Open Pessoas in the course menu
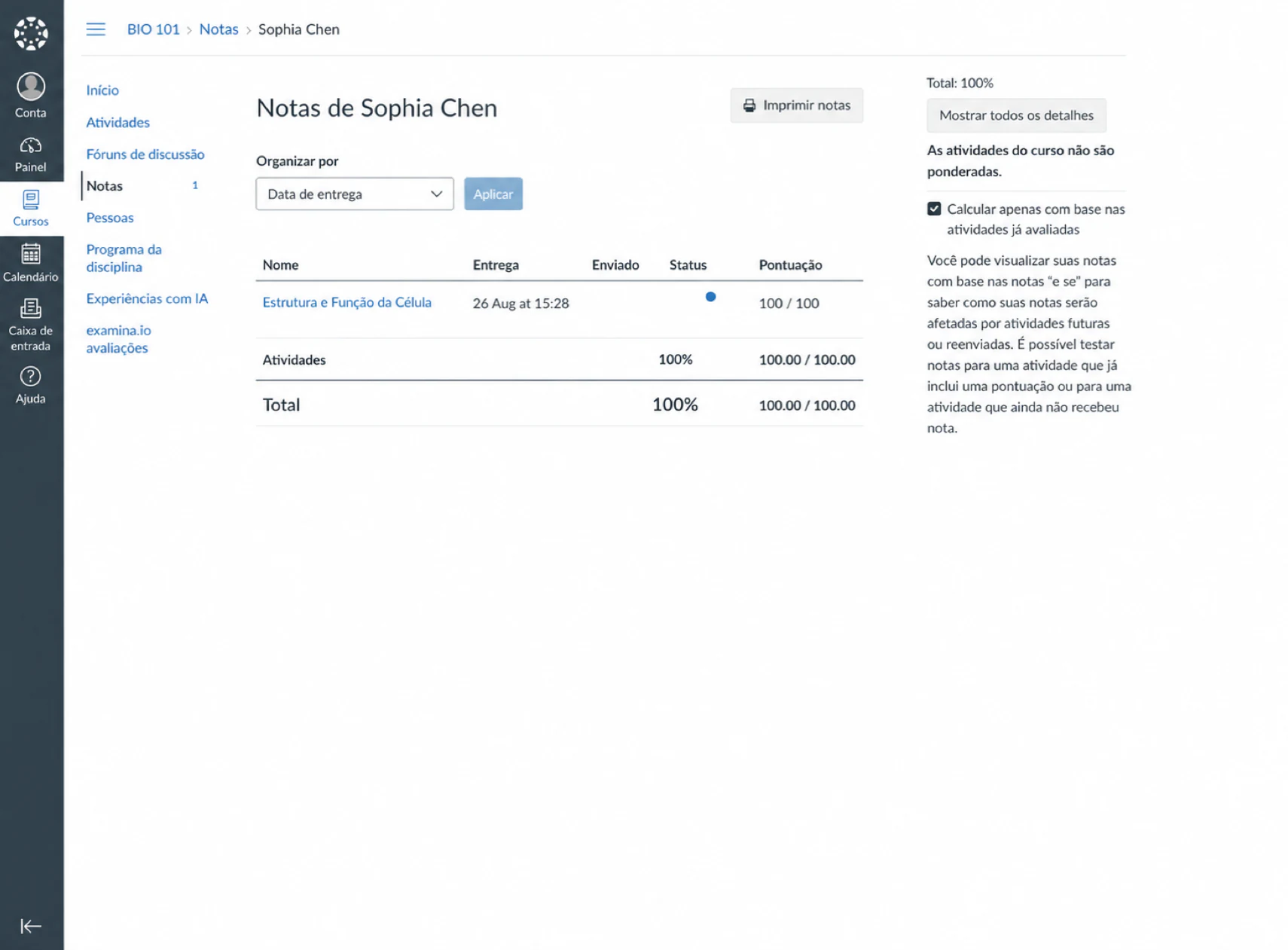Screen dimensions: 1288x950 point(110,217)
